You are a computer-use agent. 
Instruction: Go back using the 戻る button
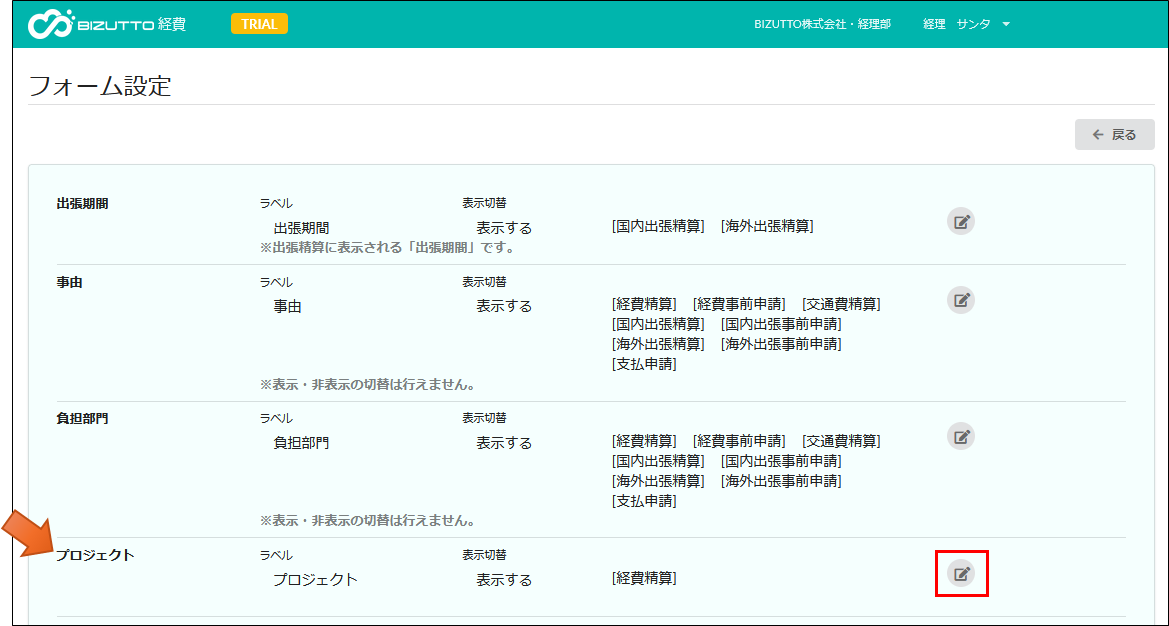(1114, 135)
